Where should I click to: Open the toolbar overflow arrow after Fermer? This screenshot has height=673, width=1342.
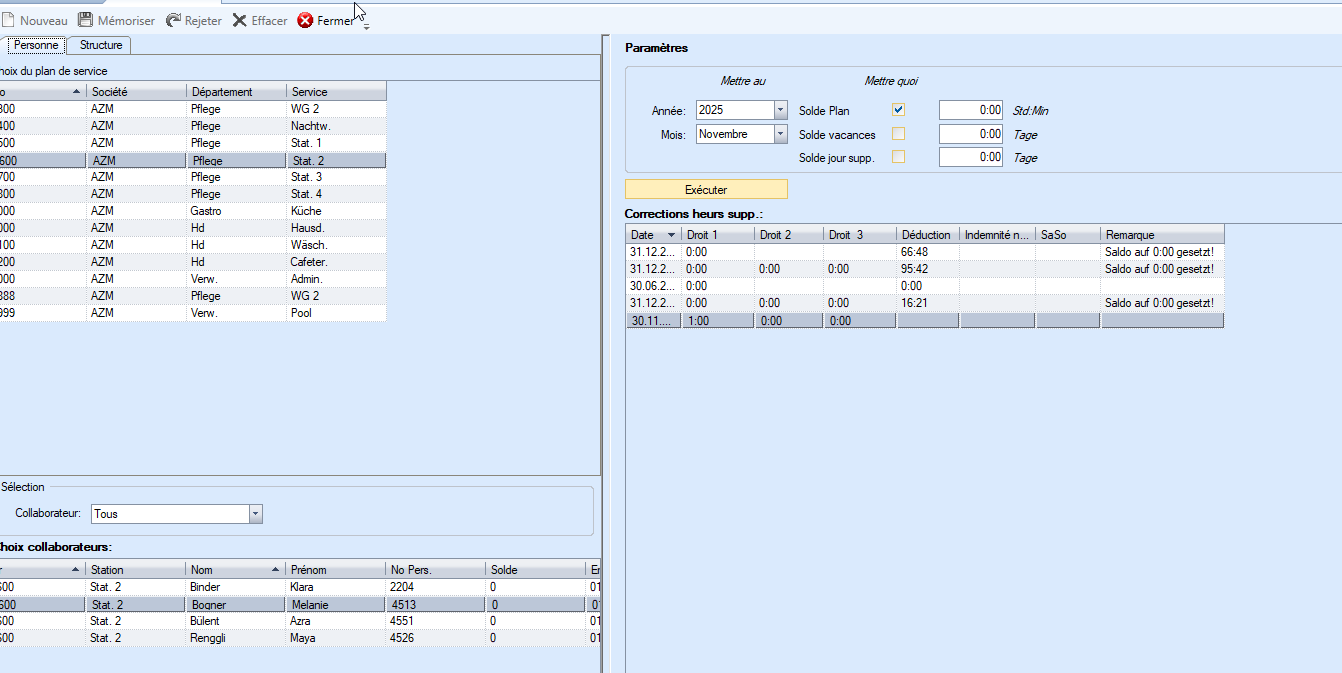click(x=366, y=26)
